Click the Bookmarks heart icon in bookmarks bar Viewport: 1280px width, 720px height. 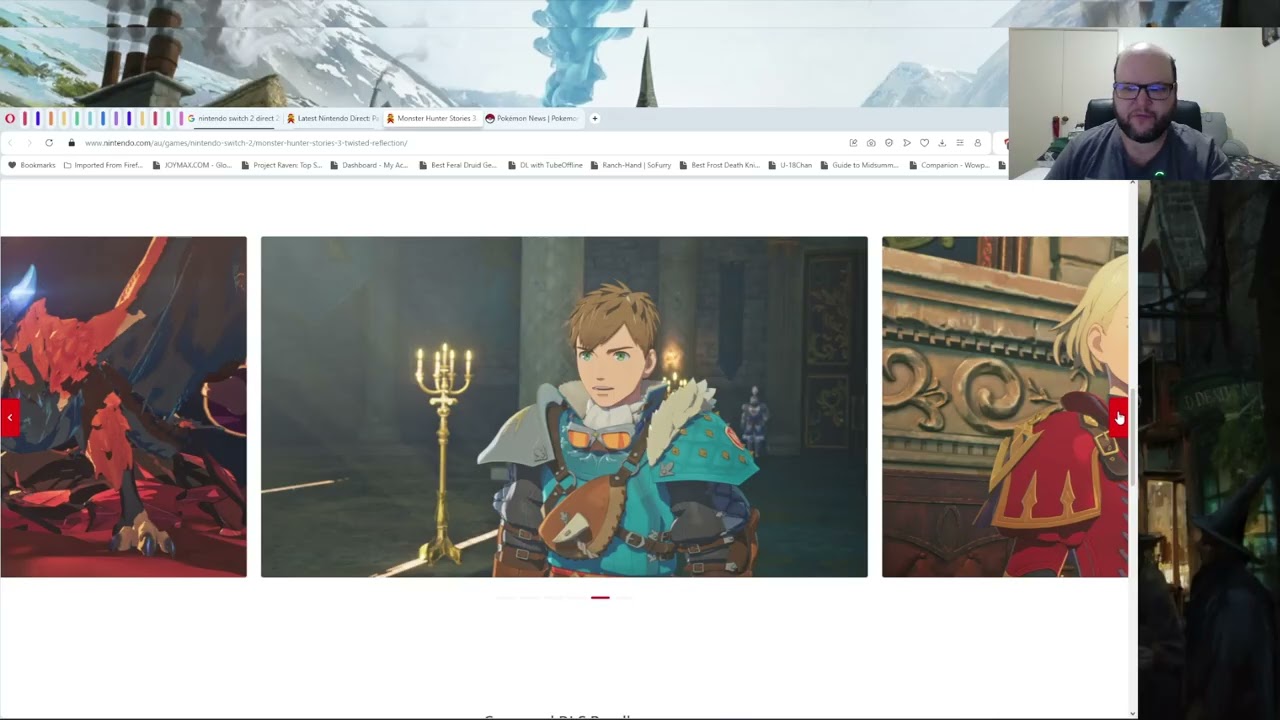[x=12, y=165]
